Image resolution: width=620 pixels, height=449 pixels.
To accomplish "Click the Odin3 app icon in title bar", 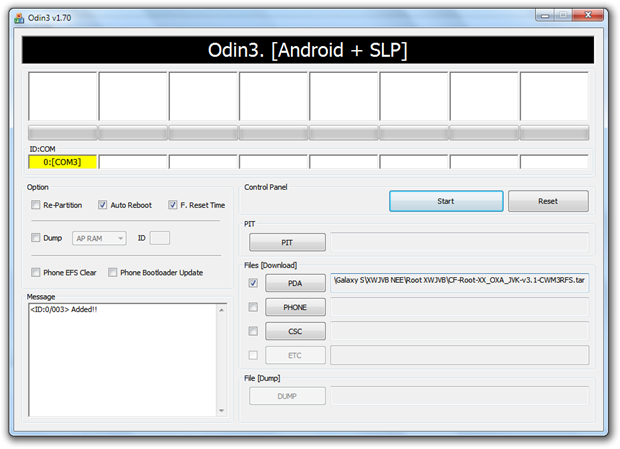I will [x=19, y=18].
